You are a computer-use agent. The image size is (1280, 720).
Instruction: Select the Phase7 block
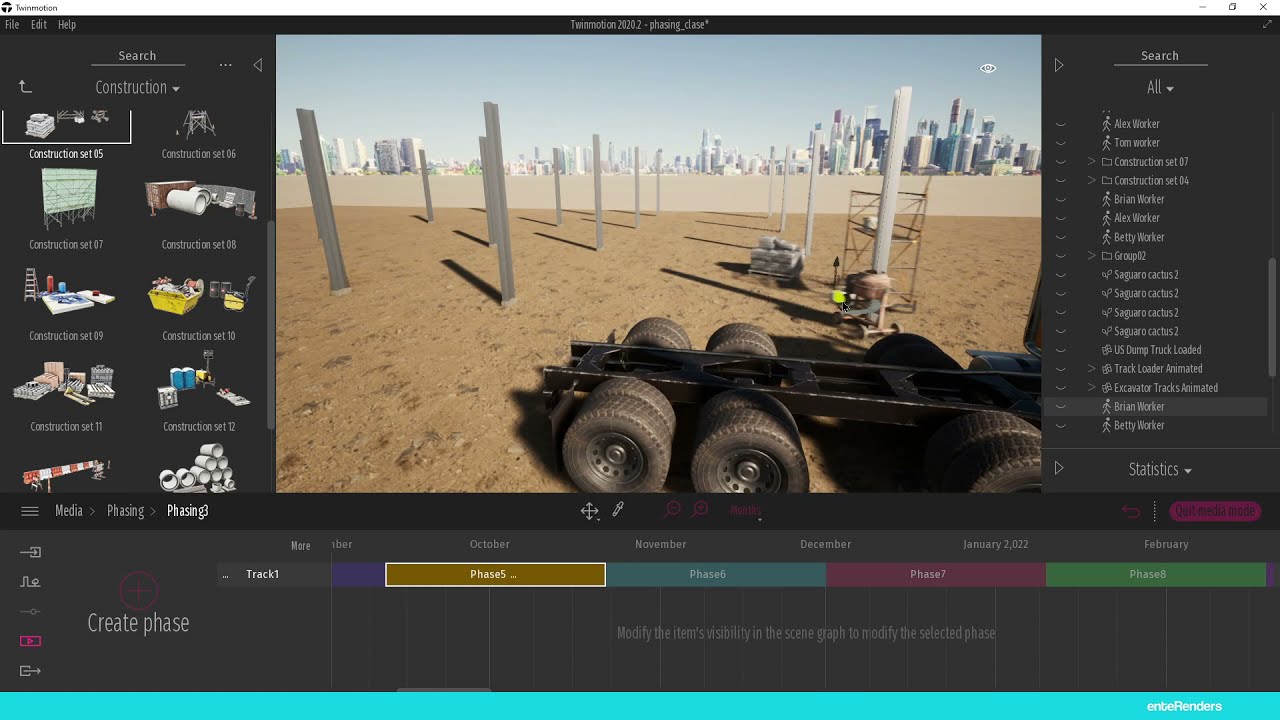click(x=936, y=575)
